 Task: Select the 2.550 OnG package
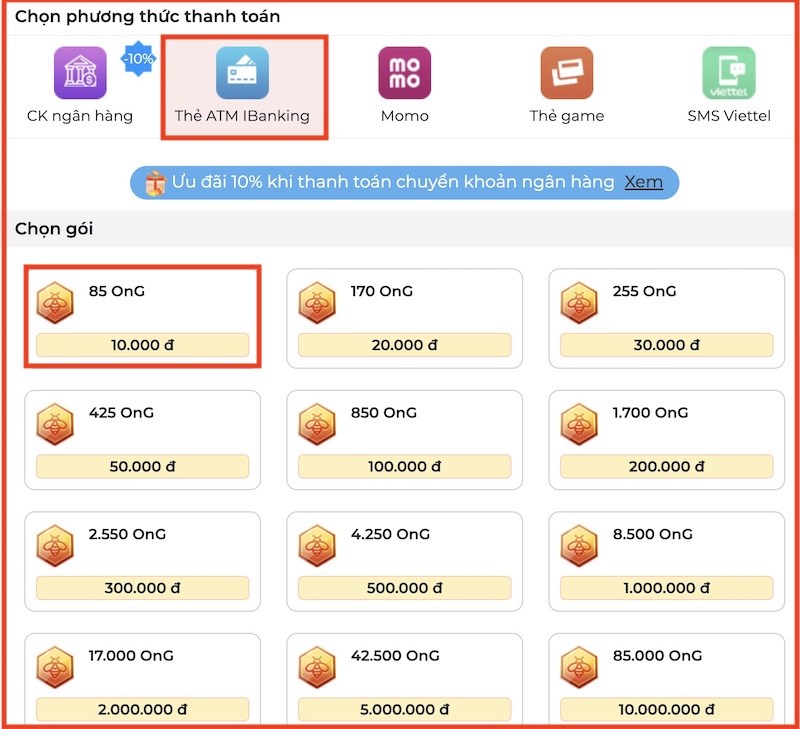(142, 557)
